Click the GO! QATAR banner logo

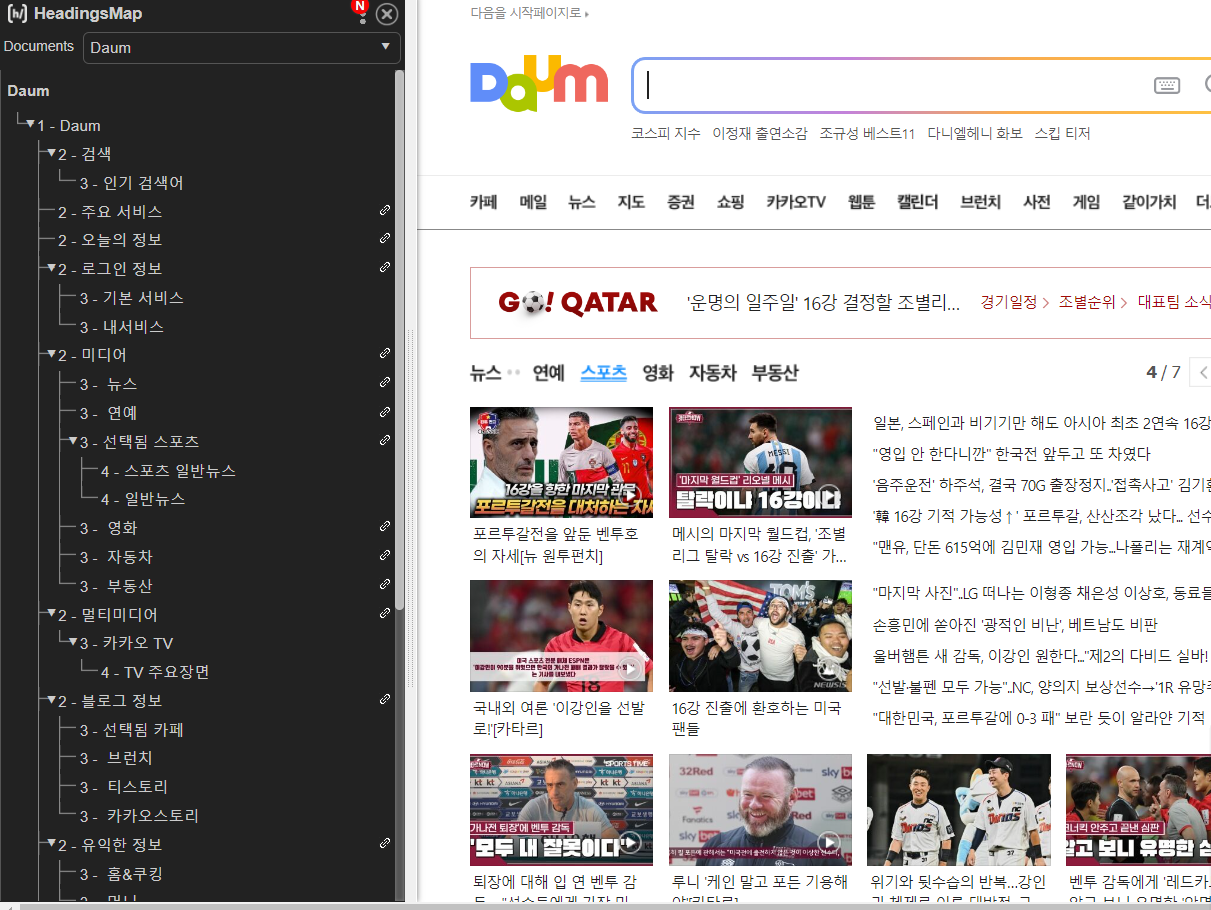tap(578, 302)
